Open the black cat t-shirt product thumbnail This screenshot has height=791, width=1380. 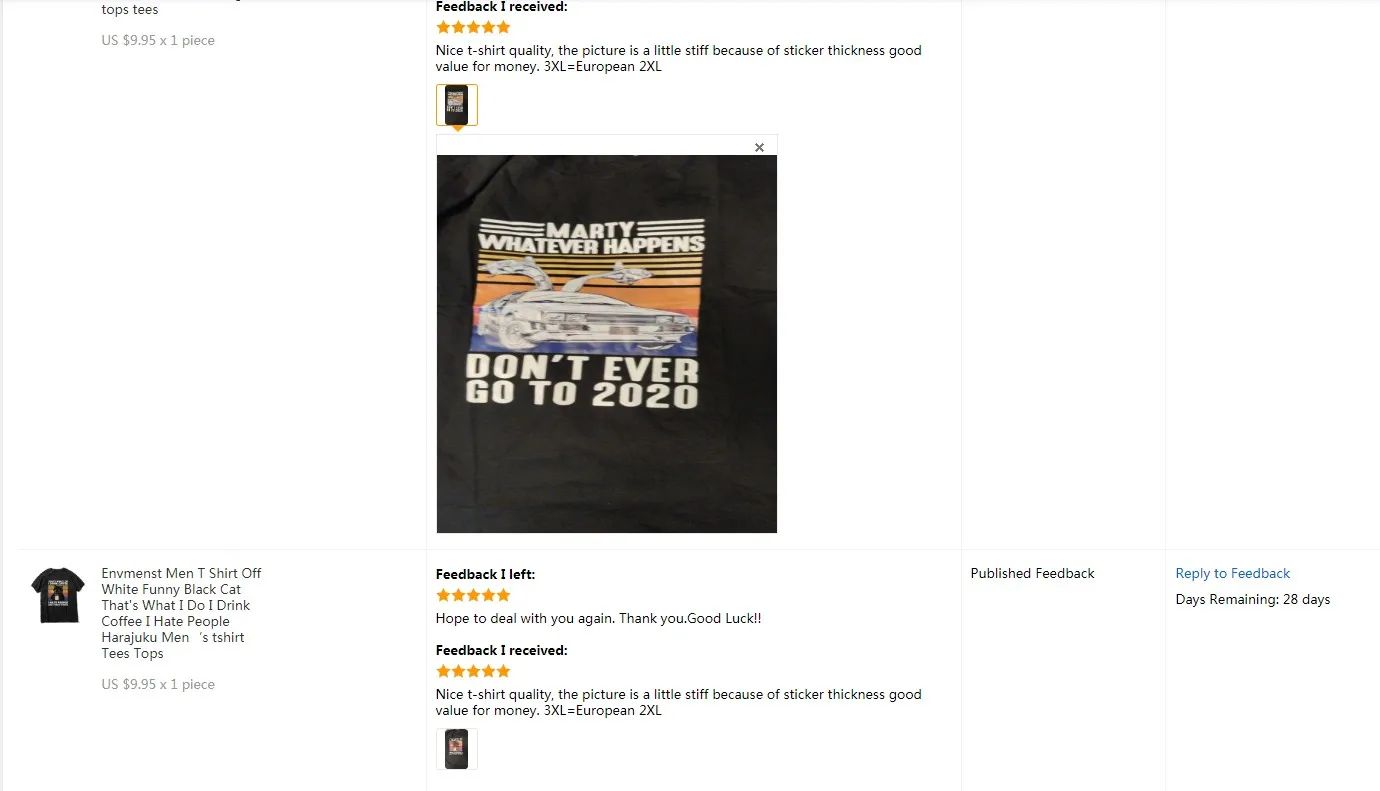pyautogui.click(x=57, y=595)
